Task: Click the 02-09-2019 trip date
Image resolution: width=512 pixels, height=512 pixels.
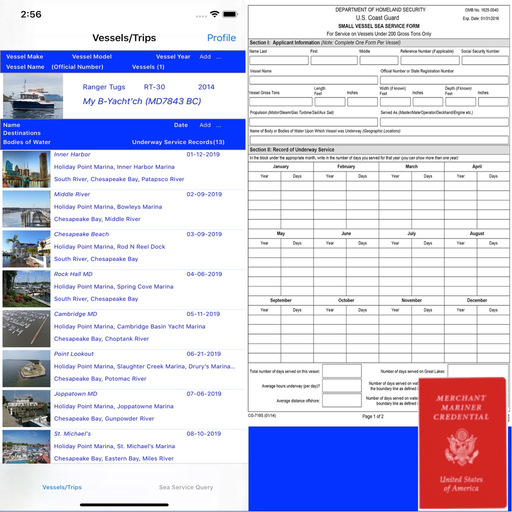Action: point(204,194)
